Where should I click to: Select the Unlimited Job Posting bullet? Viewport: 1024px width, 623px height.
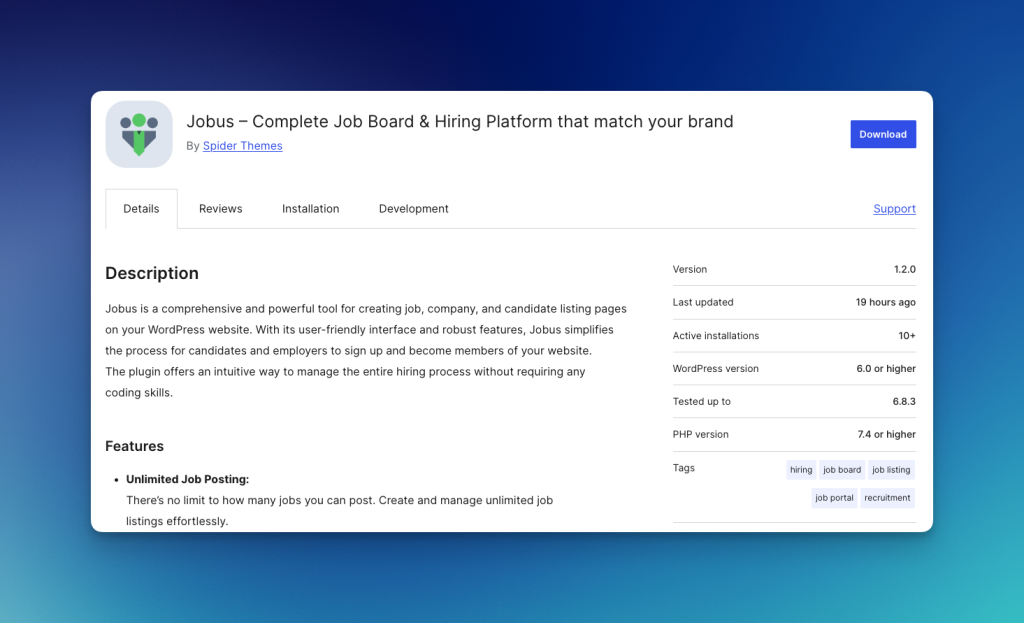pos(187,479)
